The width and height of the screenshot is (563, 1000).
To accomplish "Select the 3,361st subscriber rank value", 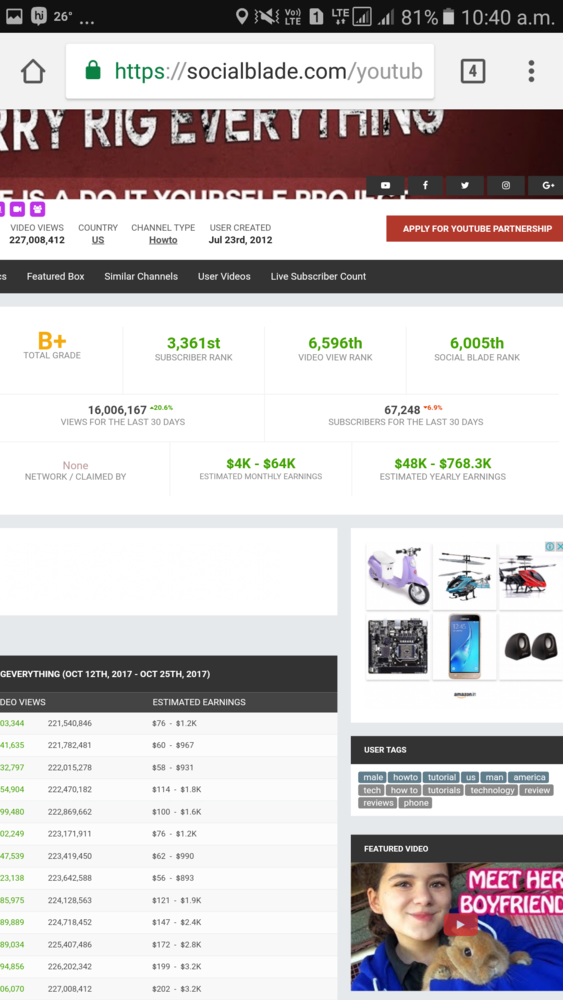I will pos(194,343).
